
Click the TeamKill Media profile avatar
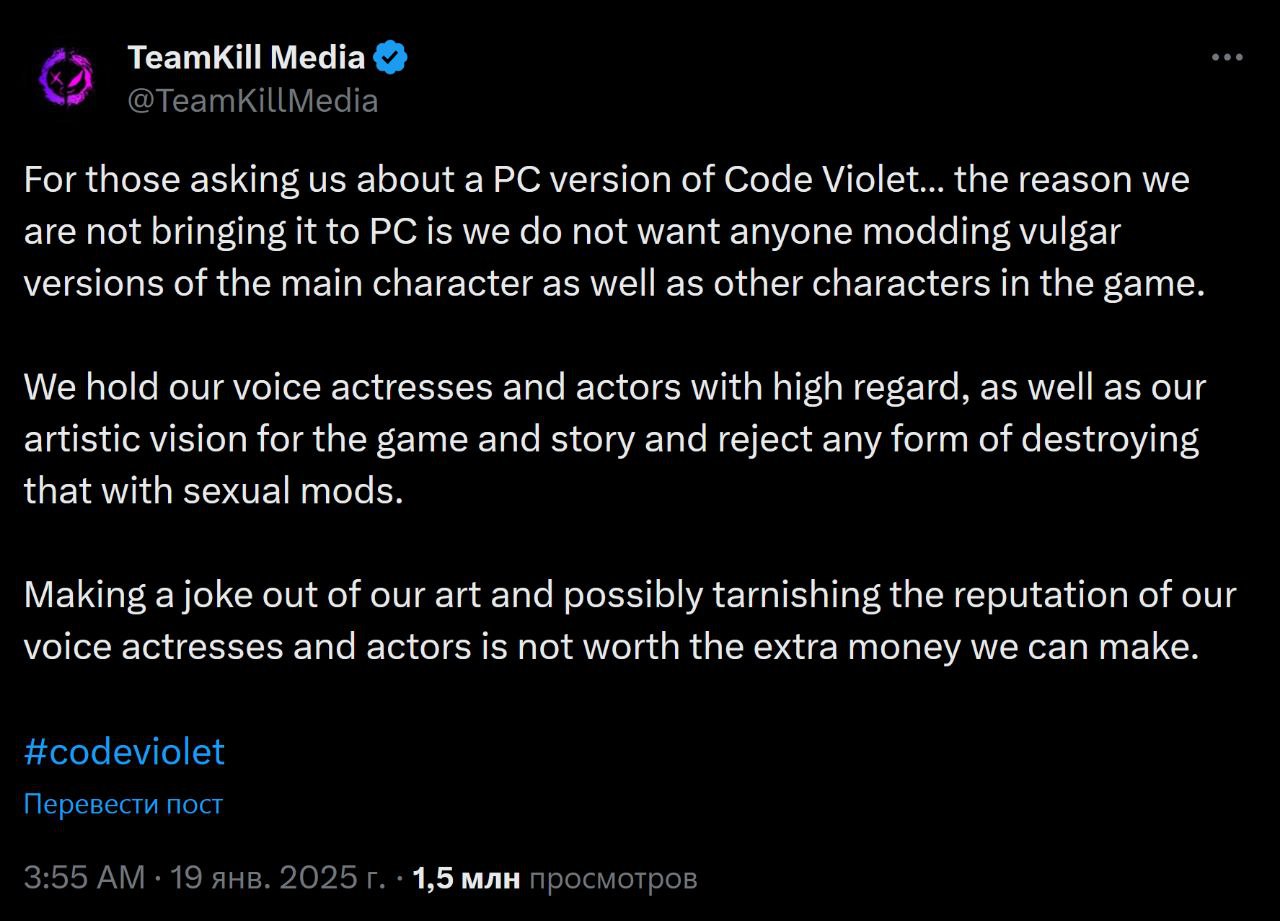pyautogui.click(x=66, y=77)
